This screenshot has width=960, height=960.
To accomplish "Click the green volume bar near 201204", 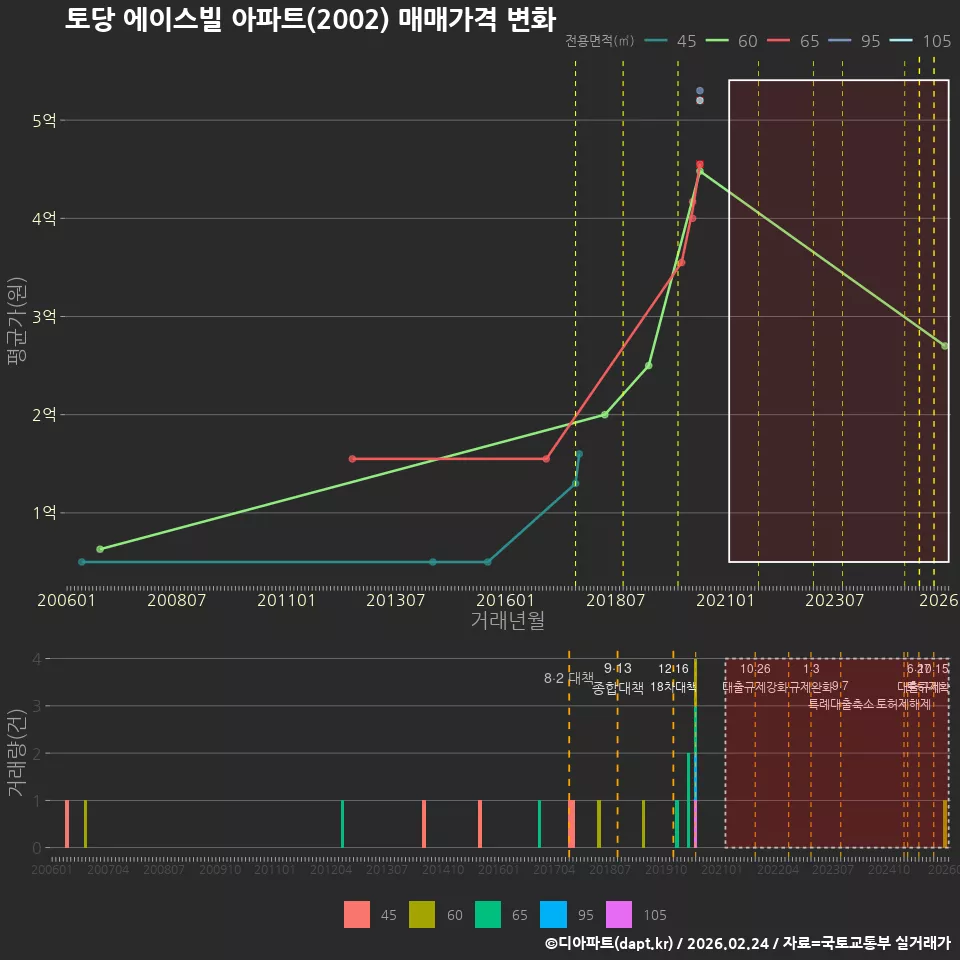I will [342, 824].
